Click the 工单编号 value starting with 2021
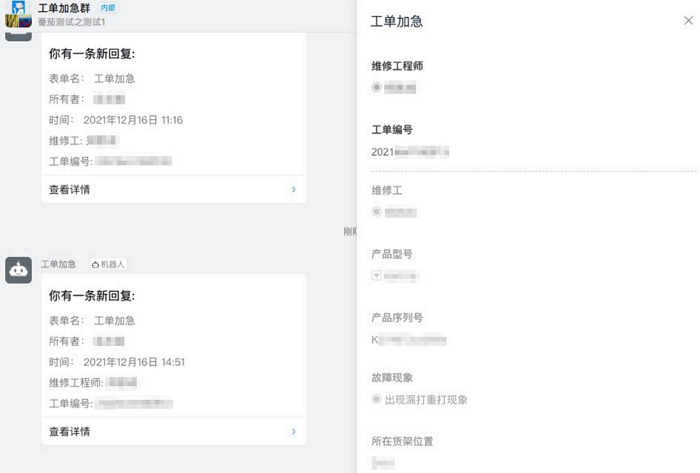The width and height of the screenshot is (700, 473). (x=410, y=152)
